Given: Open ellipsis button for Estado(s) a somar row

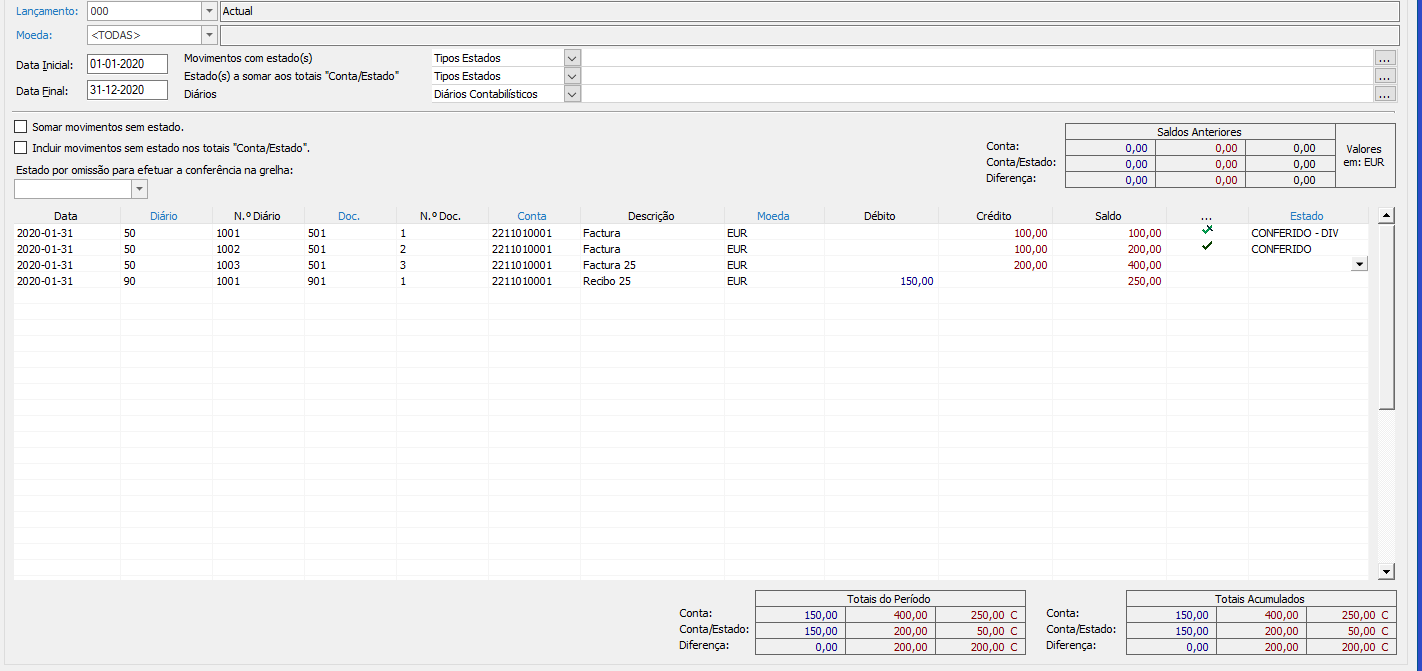Looking at the screenshot, I should tap(1385, 76).
